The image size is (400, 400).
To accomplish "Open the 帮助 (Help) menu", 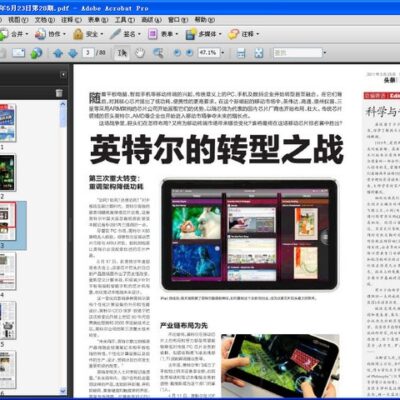I will click(x=205, y=20).
